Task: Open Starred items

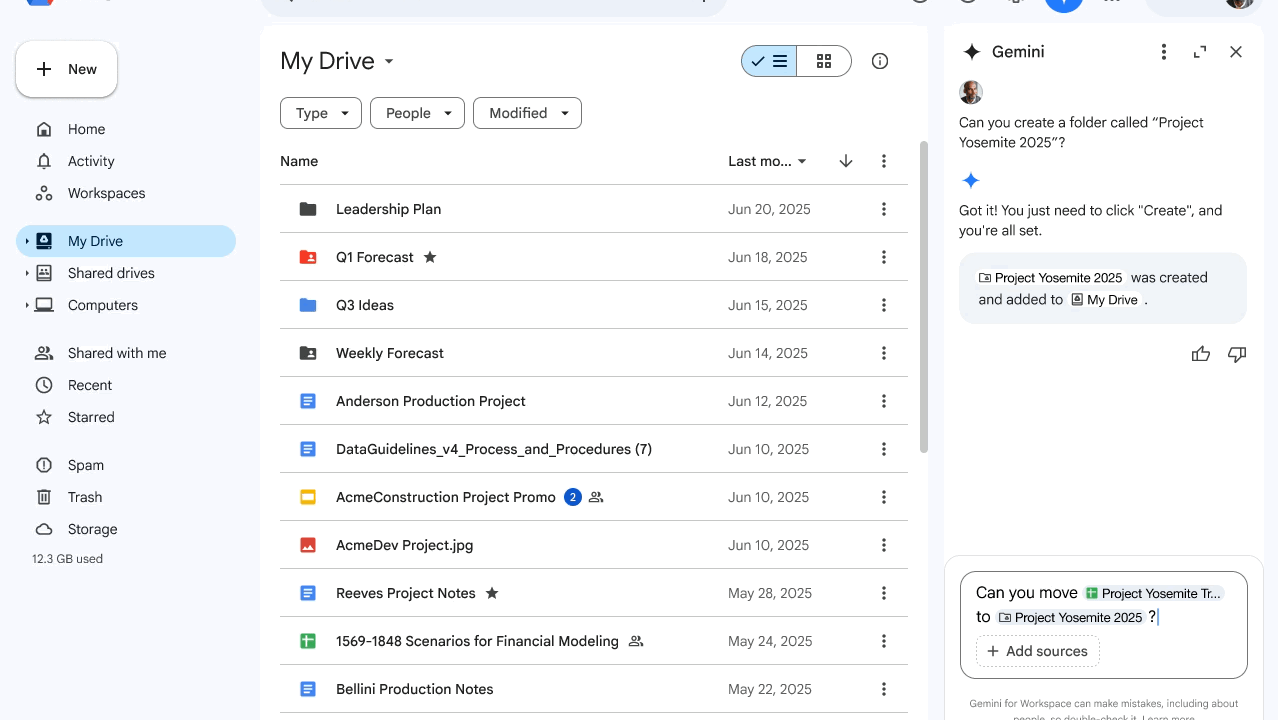Action: [x=91, y=417]
